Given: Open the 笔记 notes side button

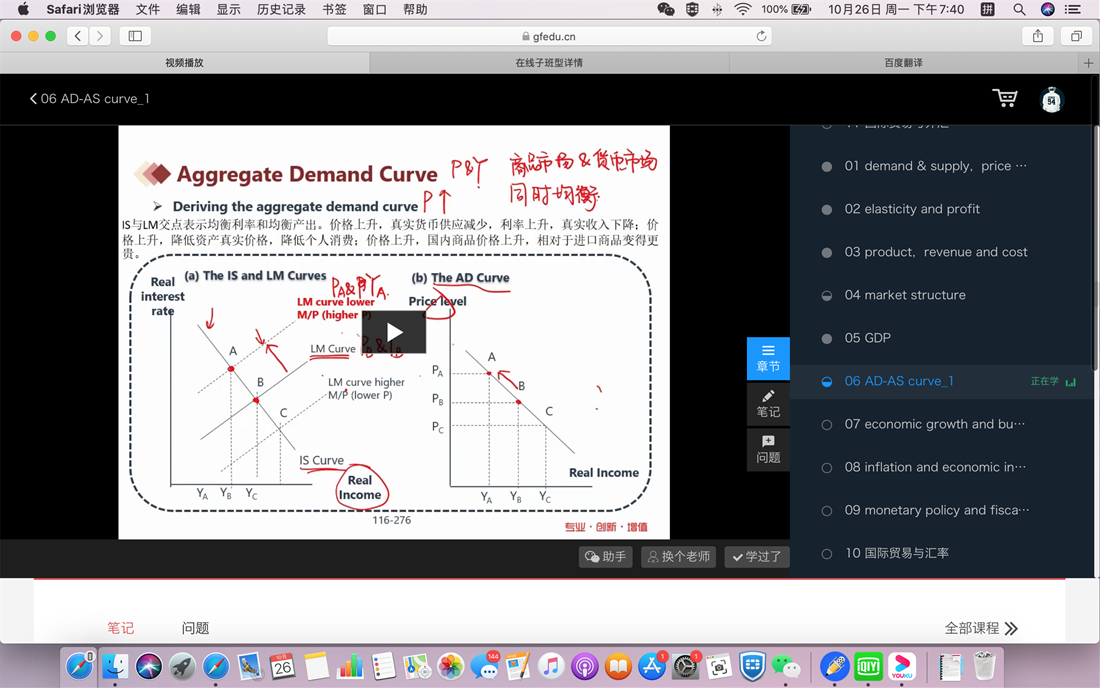Looking at the screenshot, I should pyautogui.click(x=768, y=404).
